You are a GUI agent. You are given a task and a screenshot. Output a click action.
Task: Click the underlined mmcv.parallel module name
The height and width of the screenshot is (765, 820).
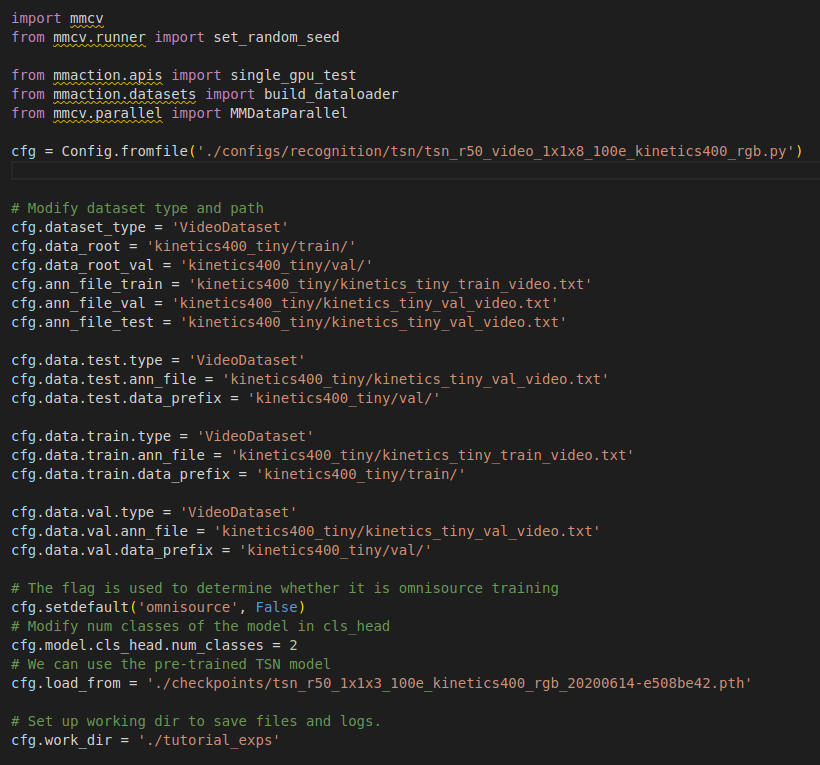pos(107,113)
